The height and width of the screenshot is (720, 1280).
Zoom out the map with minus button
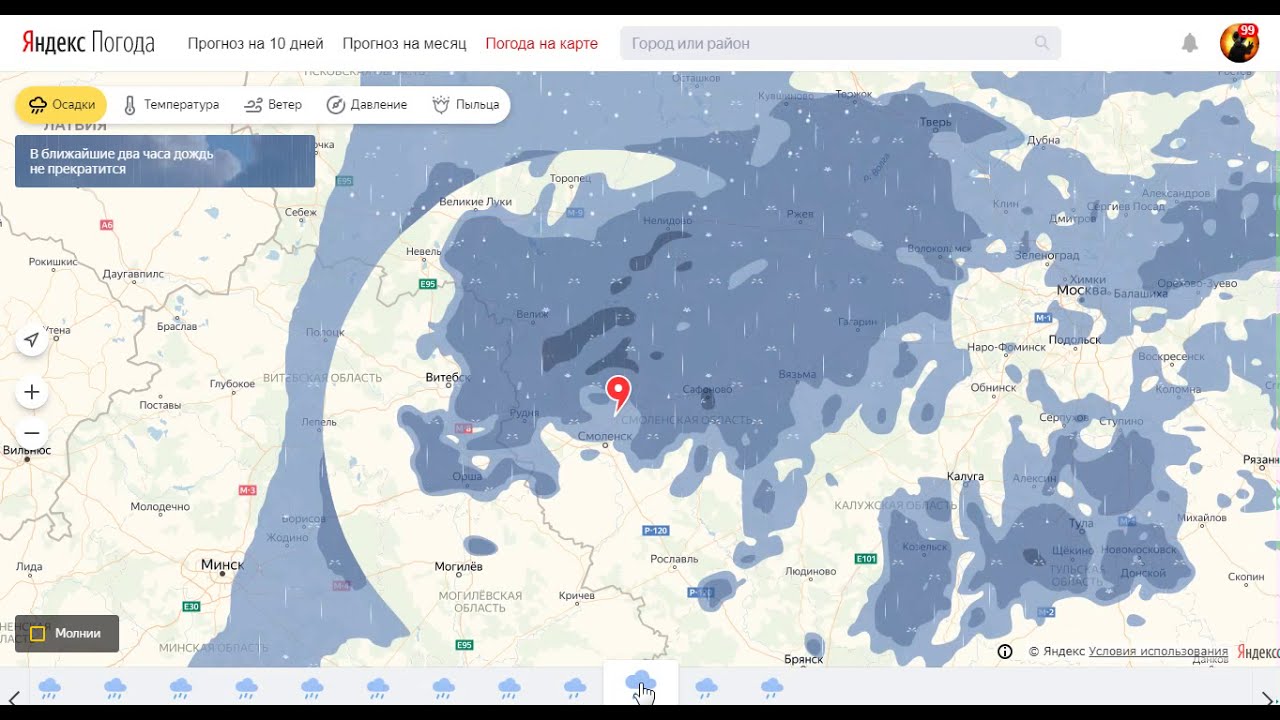32,433
